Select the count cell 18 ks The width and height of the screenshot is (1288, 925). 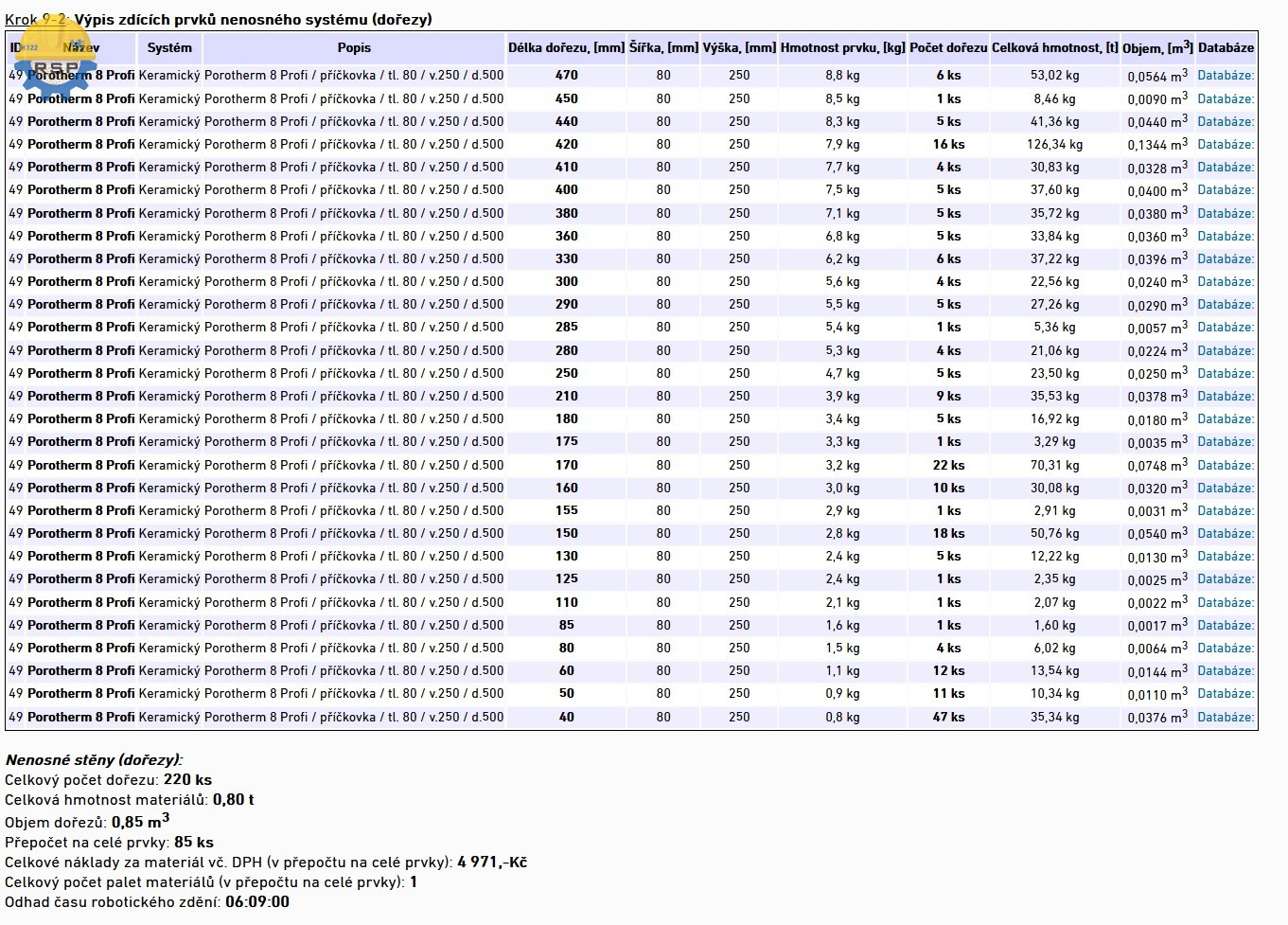[948, 533]
